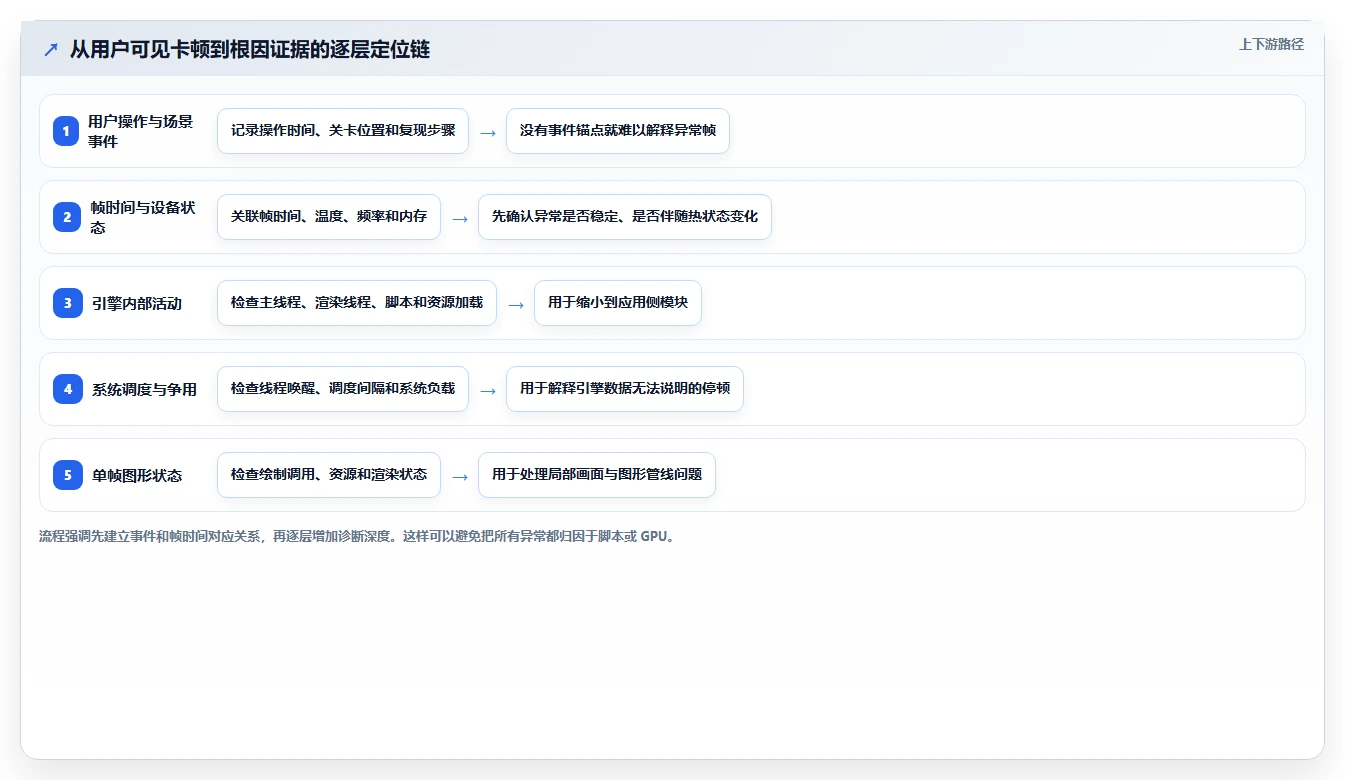1345x780 pixels.
Task: Open the 没有事件锚点就难以解释异常帧 box
Action: (x=618, y=131)
